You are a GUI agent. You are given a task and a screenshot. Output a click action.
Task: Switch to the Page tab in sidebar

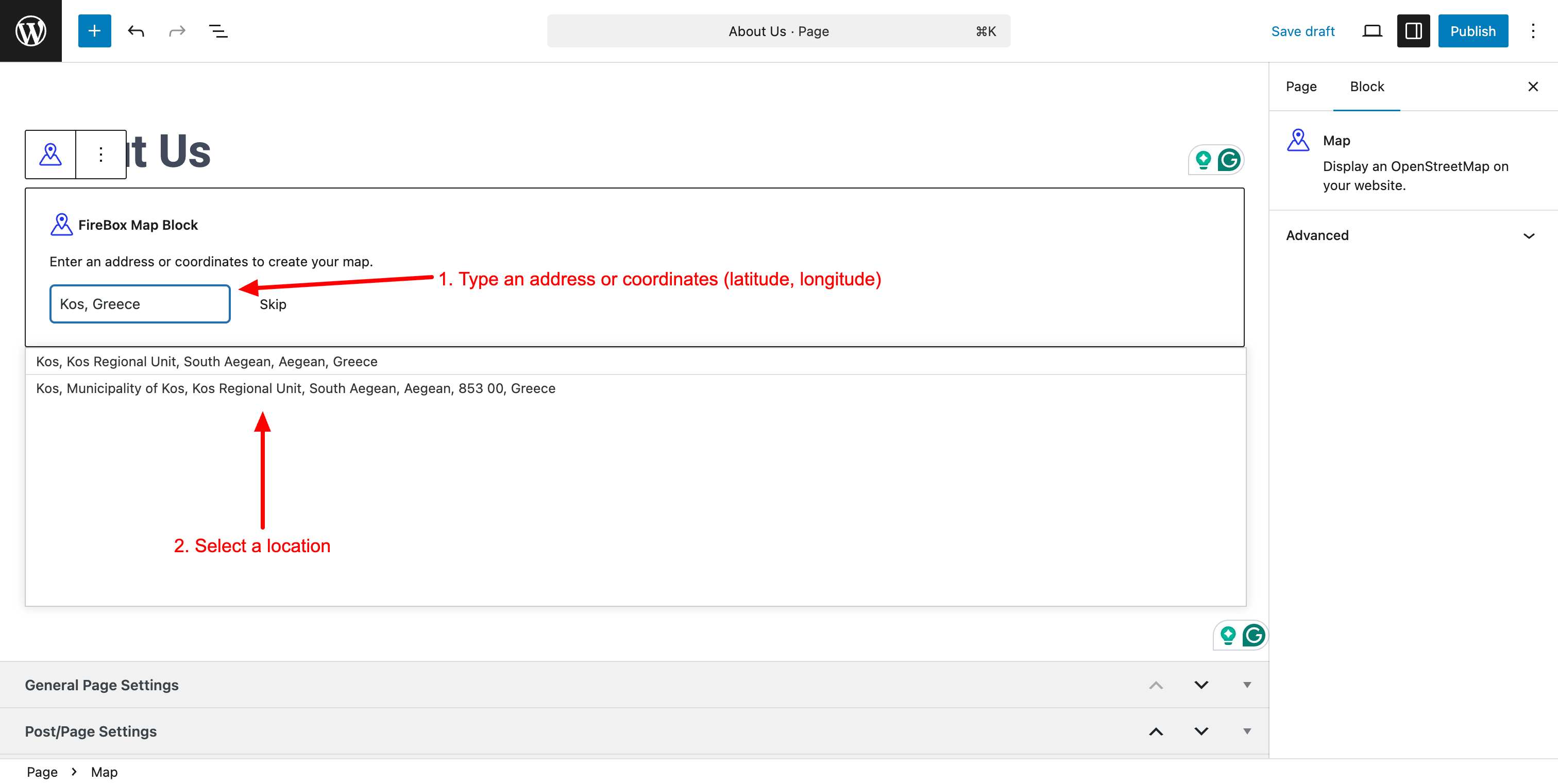coord(1301,87)
